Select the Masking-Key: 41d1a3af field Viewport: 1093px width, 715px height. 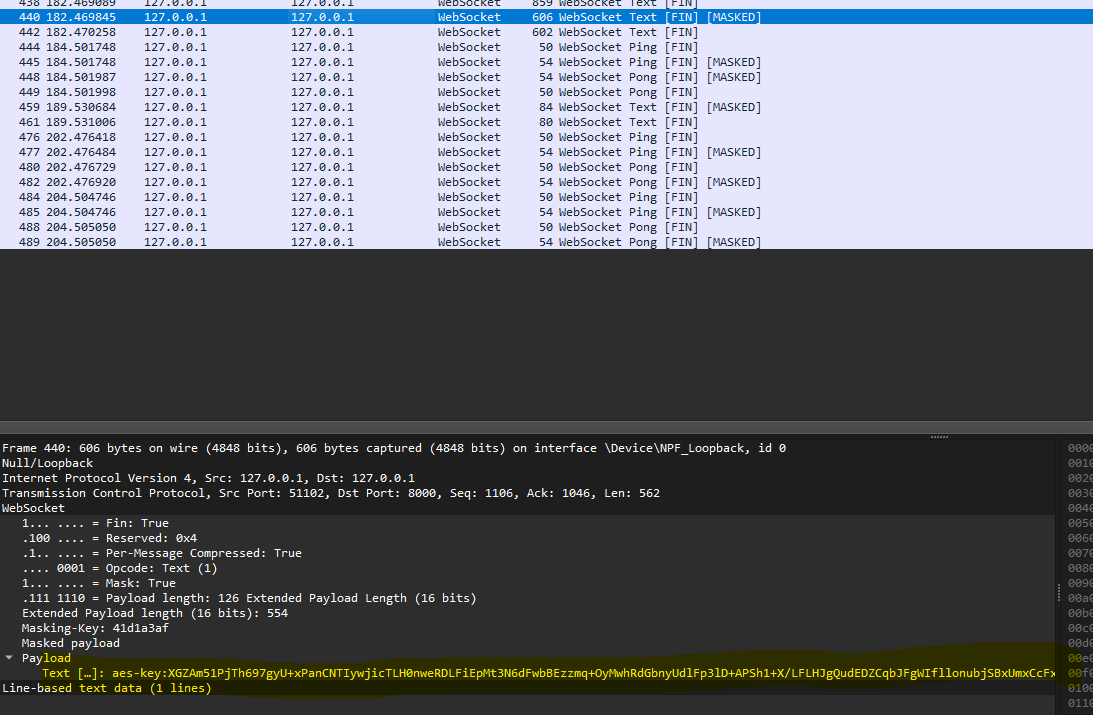click(95, 628)
